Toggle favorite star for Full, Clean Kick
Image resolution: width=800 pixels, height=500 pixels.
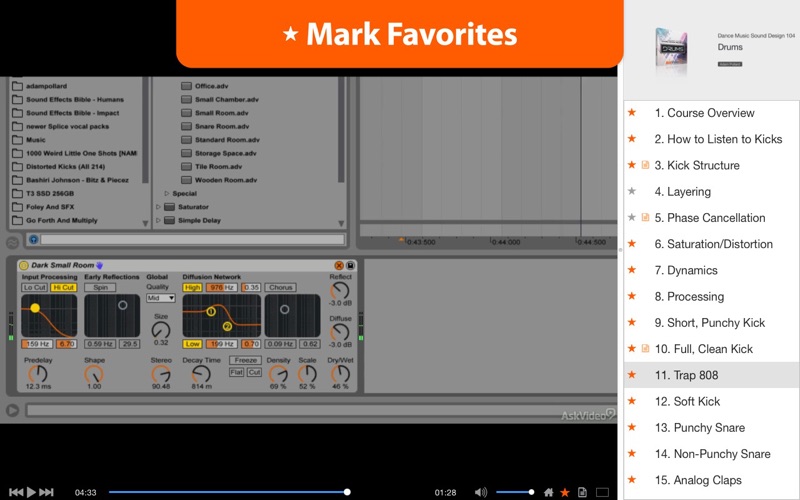point(632,348)
